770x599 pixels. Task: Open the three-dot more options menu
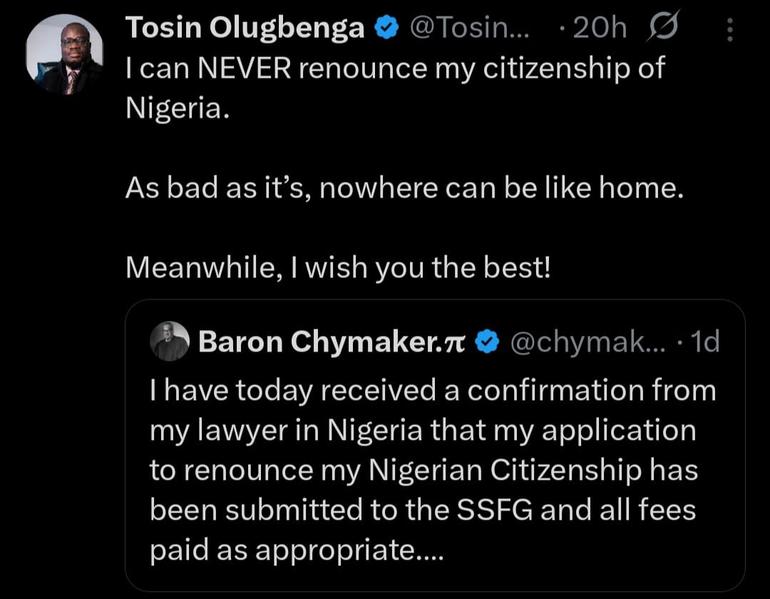(730, 29)
